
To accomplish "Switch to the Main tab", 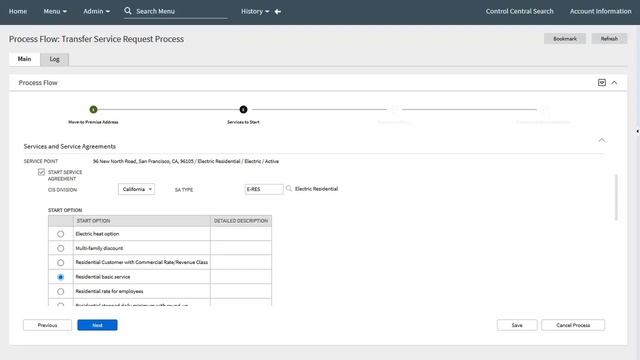I will (x=24, y=59).
